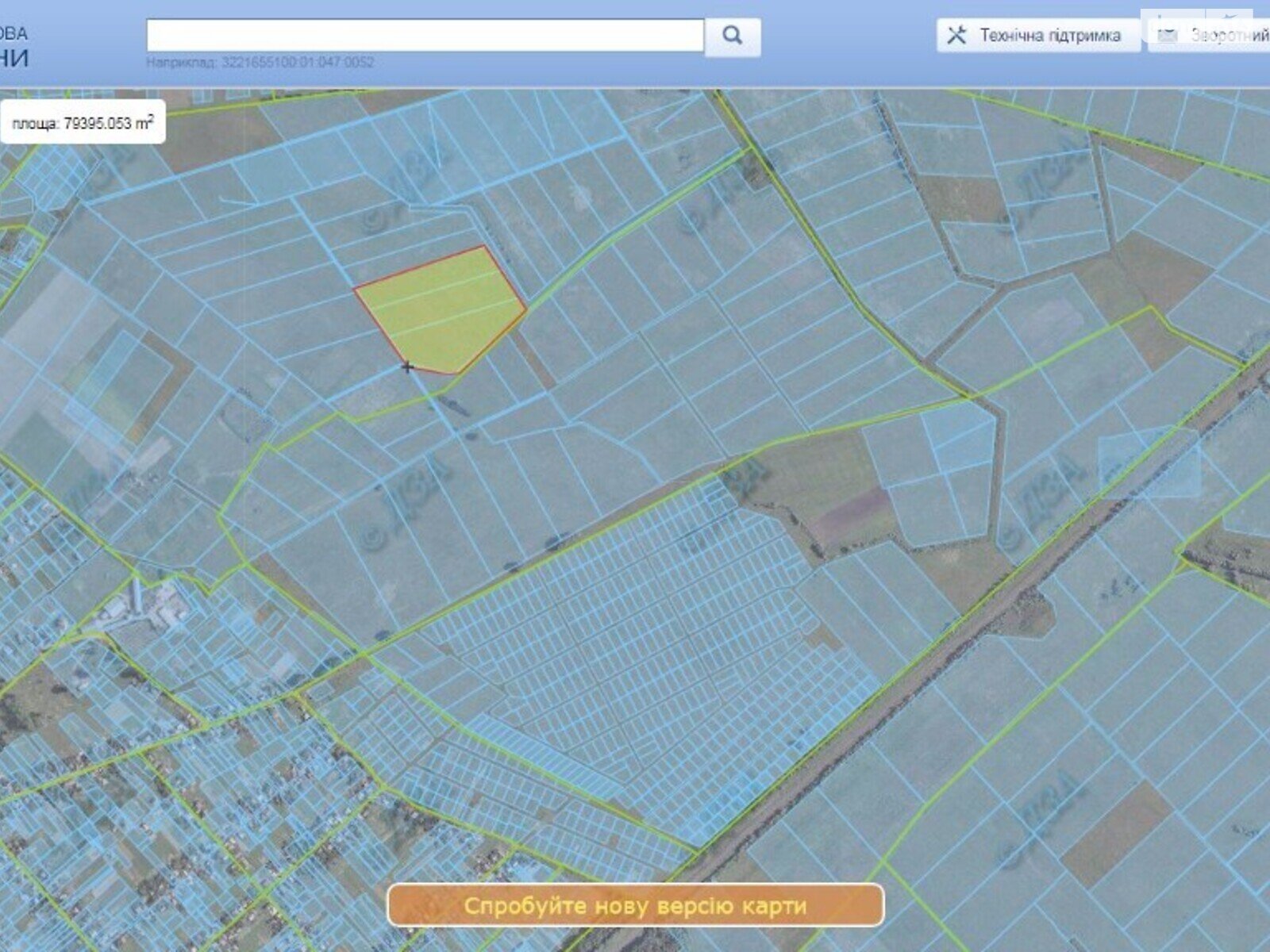Open the Зворотний feedback button
The image size is (1270, 952).
(x=1209, y=36)
